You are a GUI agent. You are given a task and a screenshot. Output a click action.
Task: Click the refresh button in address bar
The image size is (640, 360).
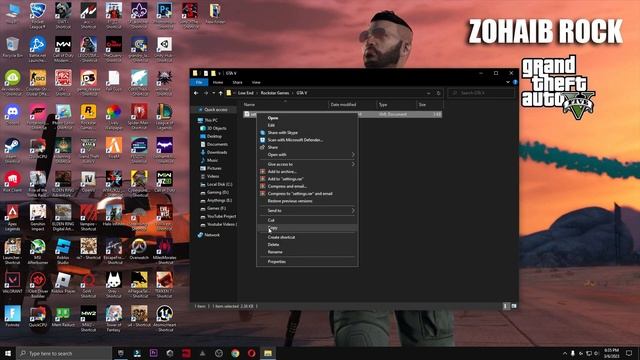coord(438,93)
